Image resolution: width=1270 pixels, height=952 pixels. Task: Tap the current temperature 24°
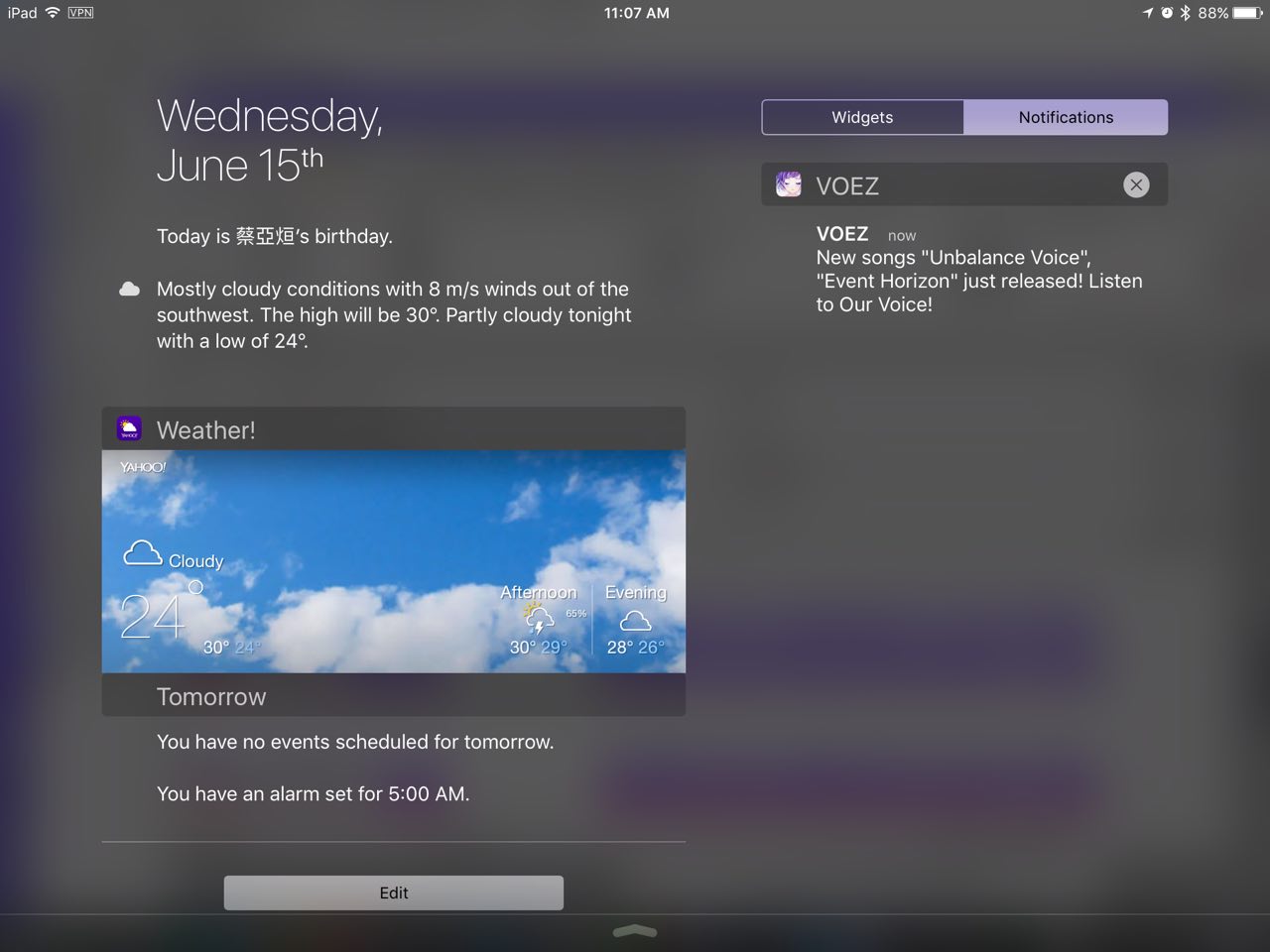pos(162,612)
